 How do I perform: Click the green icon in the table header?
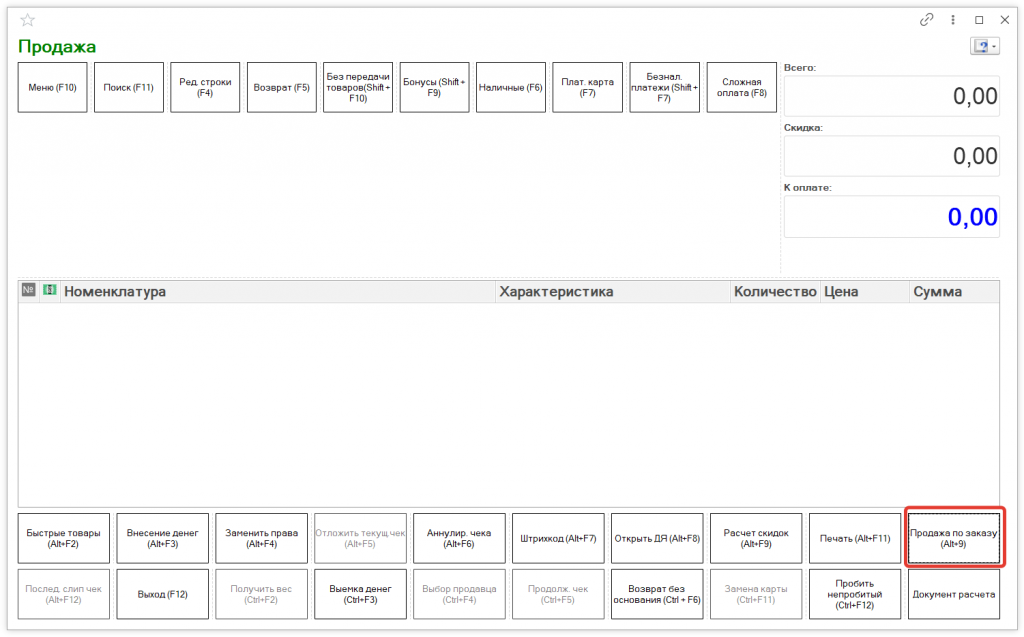49,290
